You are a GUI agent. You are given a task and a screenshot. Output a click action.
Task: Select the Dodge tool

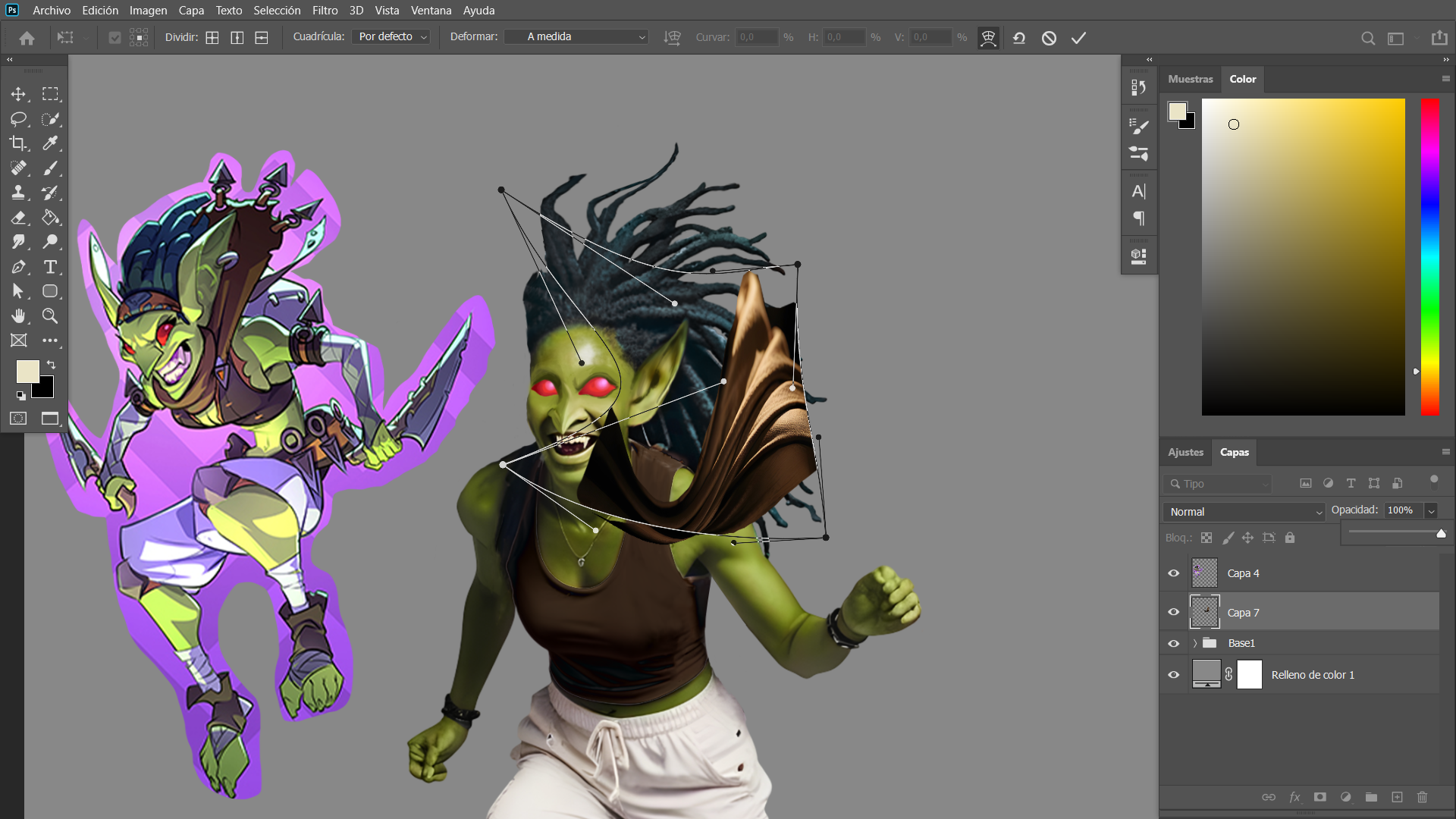(50, 242)
